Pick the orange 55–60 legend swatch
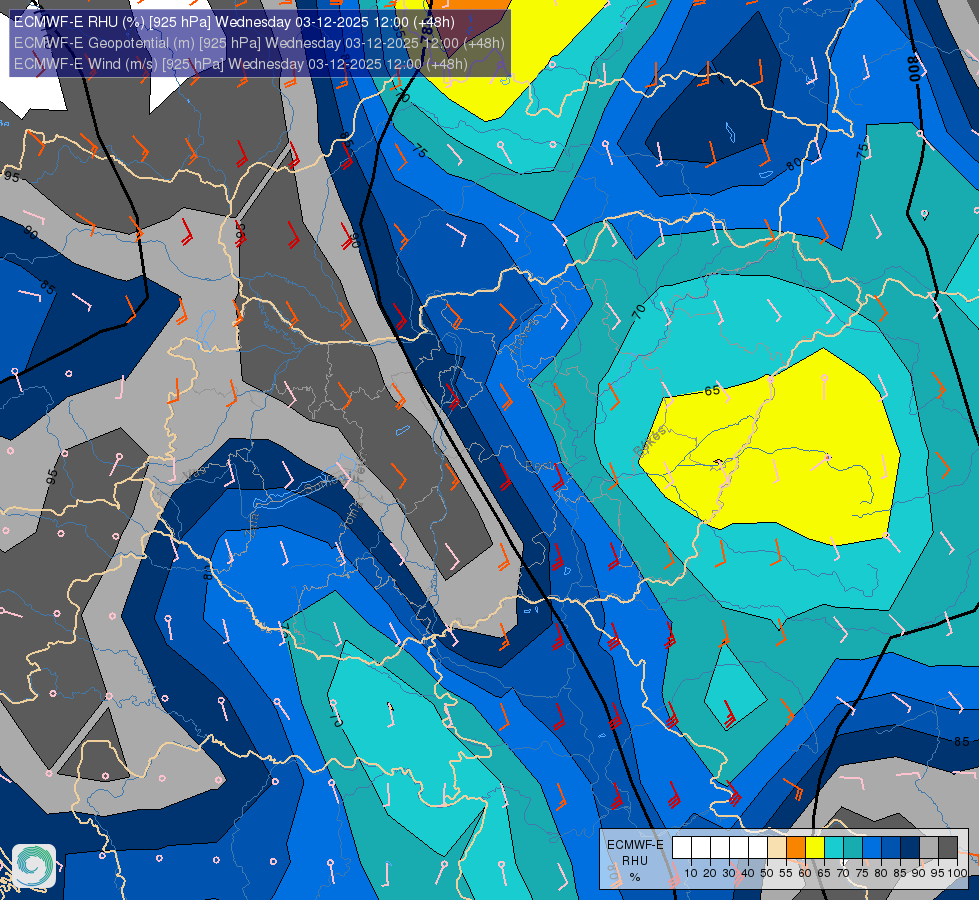 point(796,847)
